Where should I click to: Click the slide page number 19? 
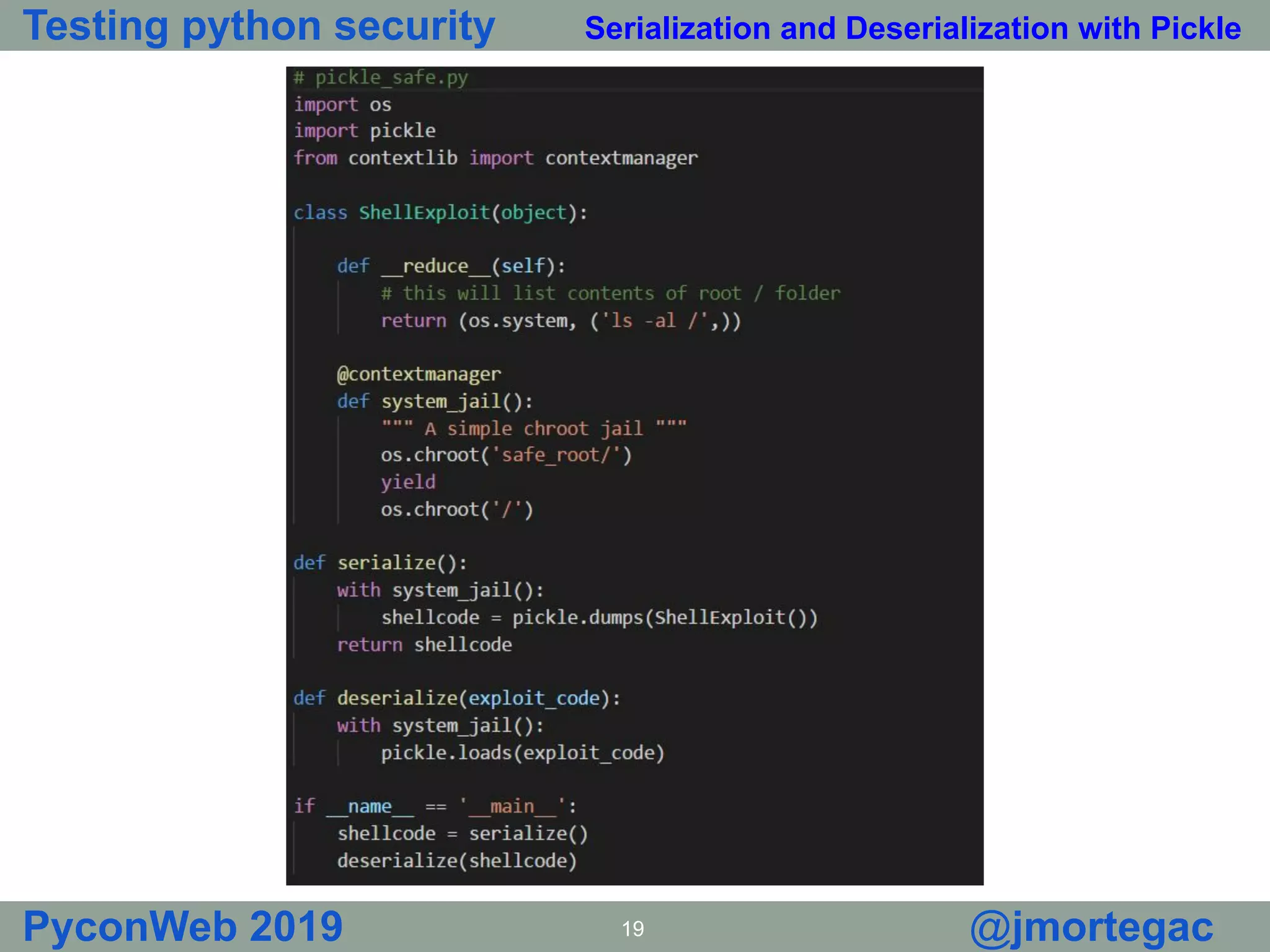[633, 928]
